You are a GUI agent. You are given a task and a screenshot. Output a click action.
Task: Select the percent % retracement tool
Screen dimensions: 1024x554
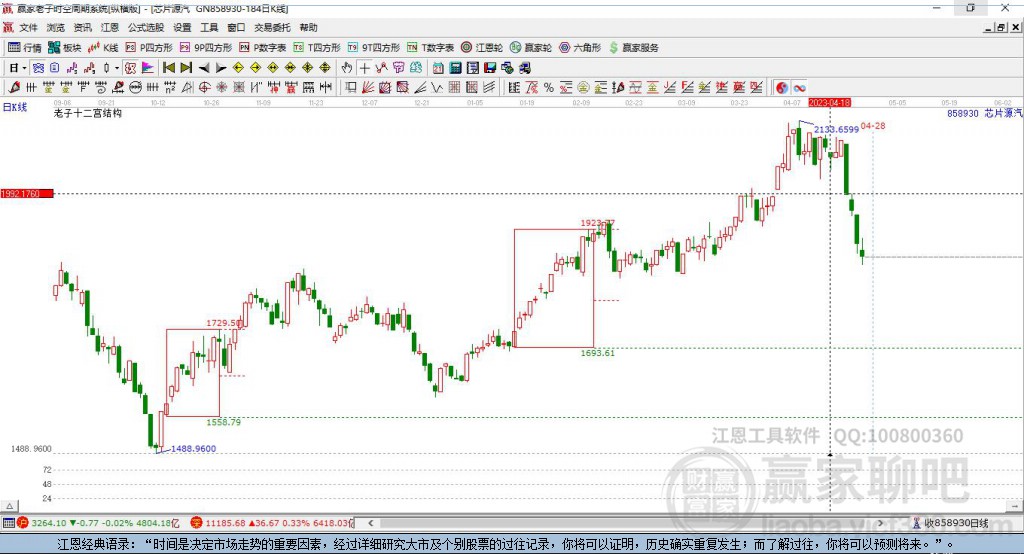(549, 88)
